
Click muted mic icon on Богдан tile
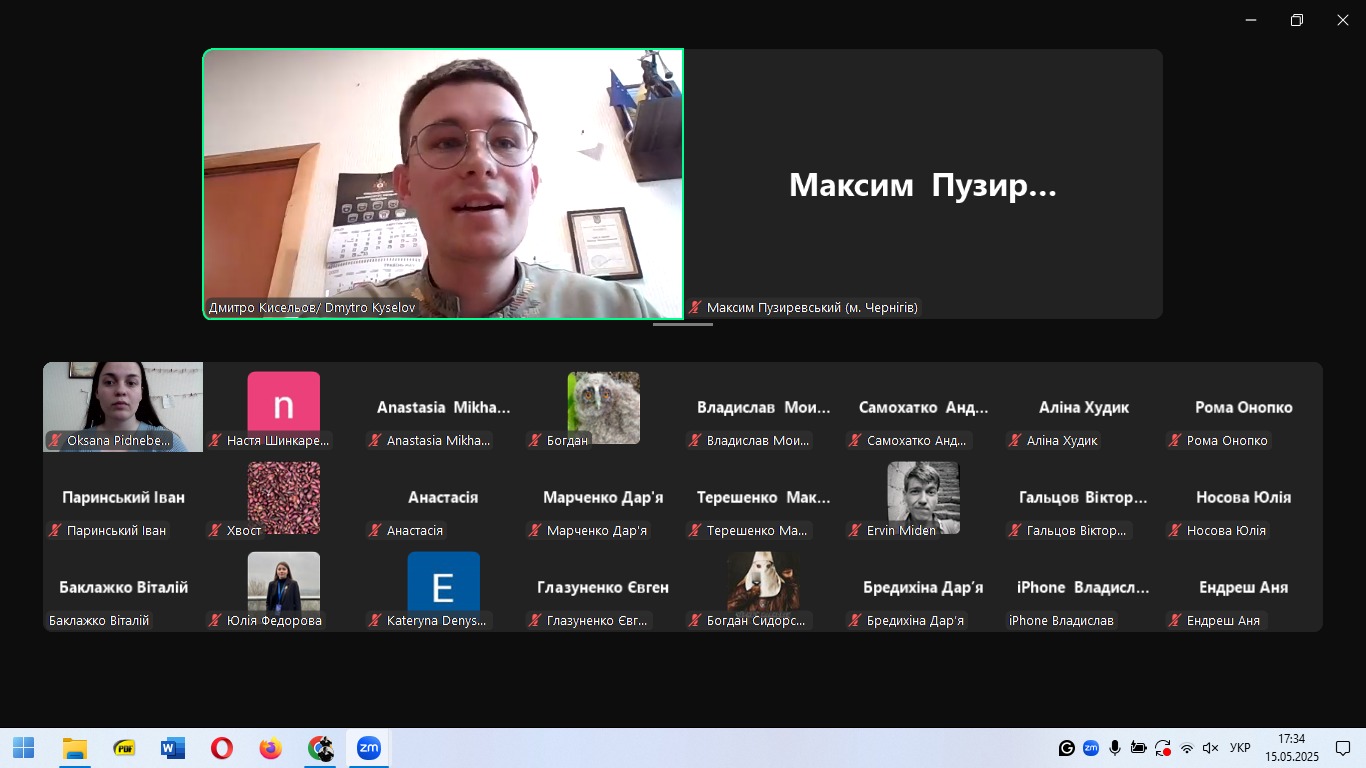pyautogui.click(x=535, y=441)
